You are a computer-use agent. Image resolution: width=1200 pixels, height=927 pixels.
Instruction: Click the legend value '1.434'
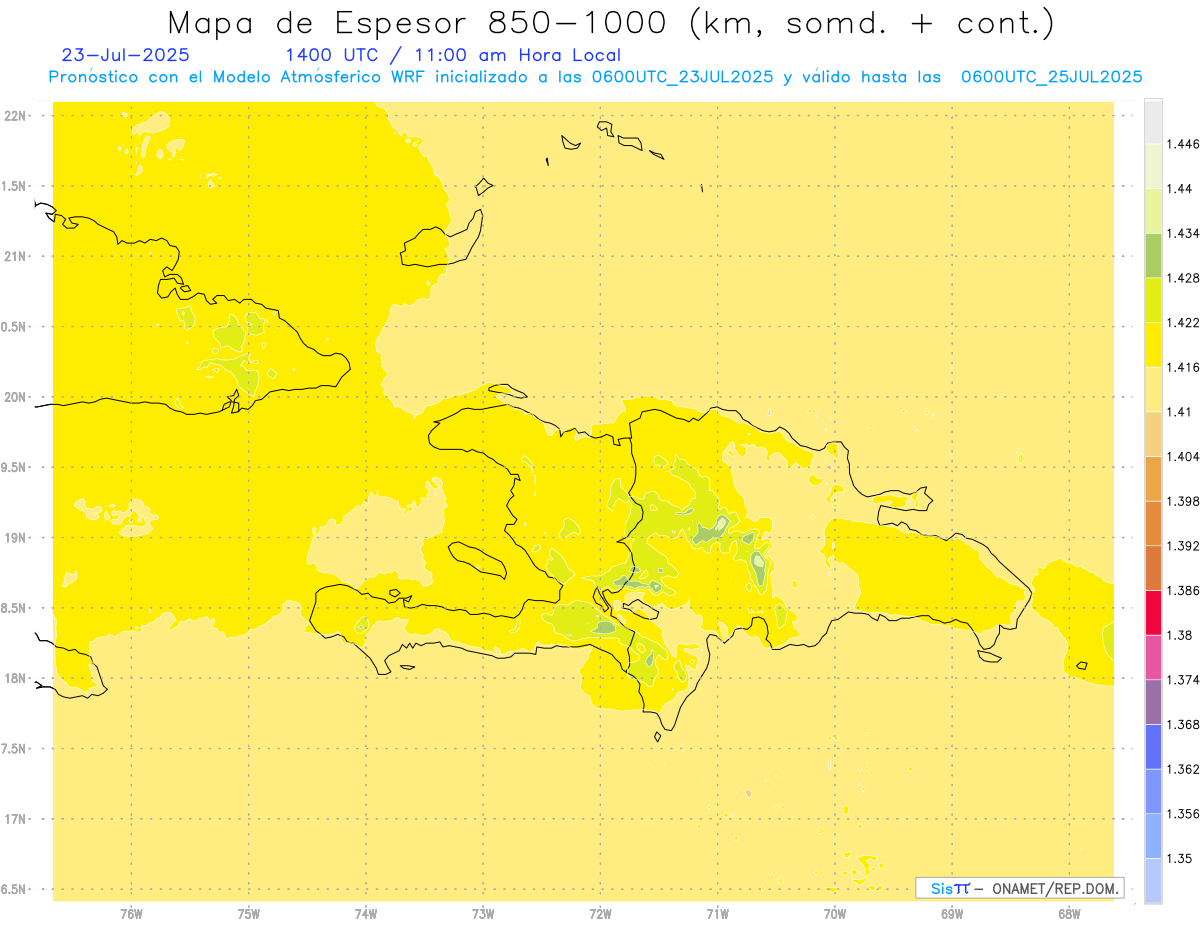point(1183,233)
